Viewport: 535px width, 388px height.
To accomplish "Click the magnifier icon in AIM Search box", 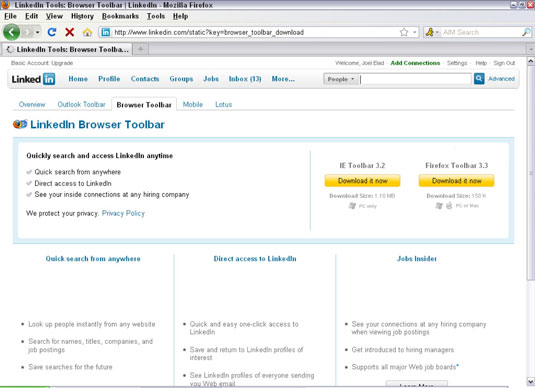I will pyautogui.click(x=526, y=32).
